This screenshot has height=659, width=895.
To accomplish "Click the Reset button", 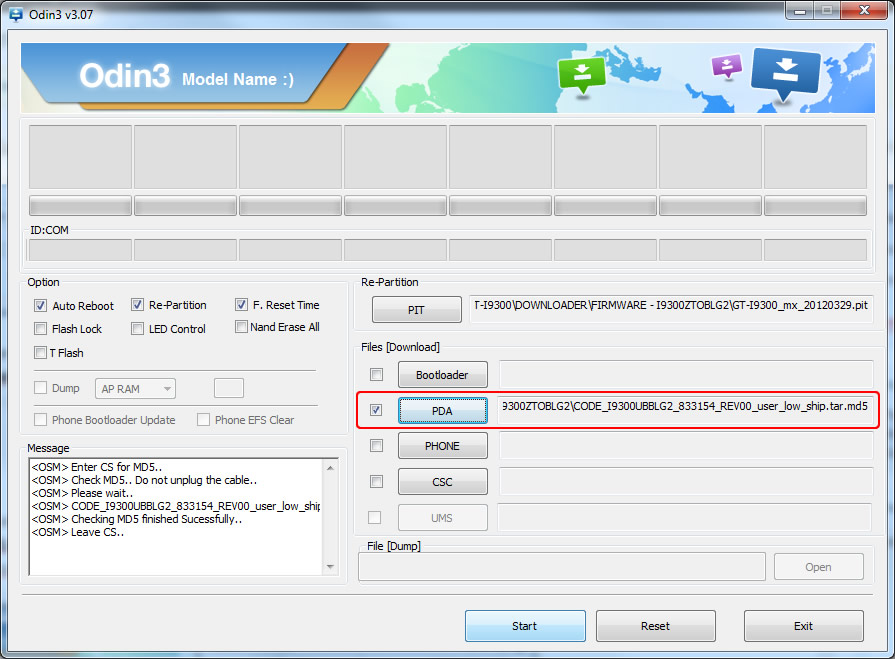I will 656,626.
